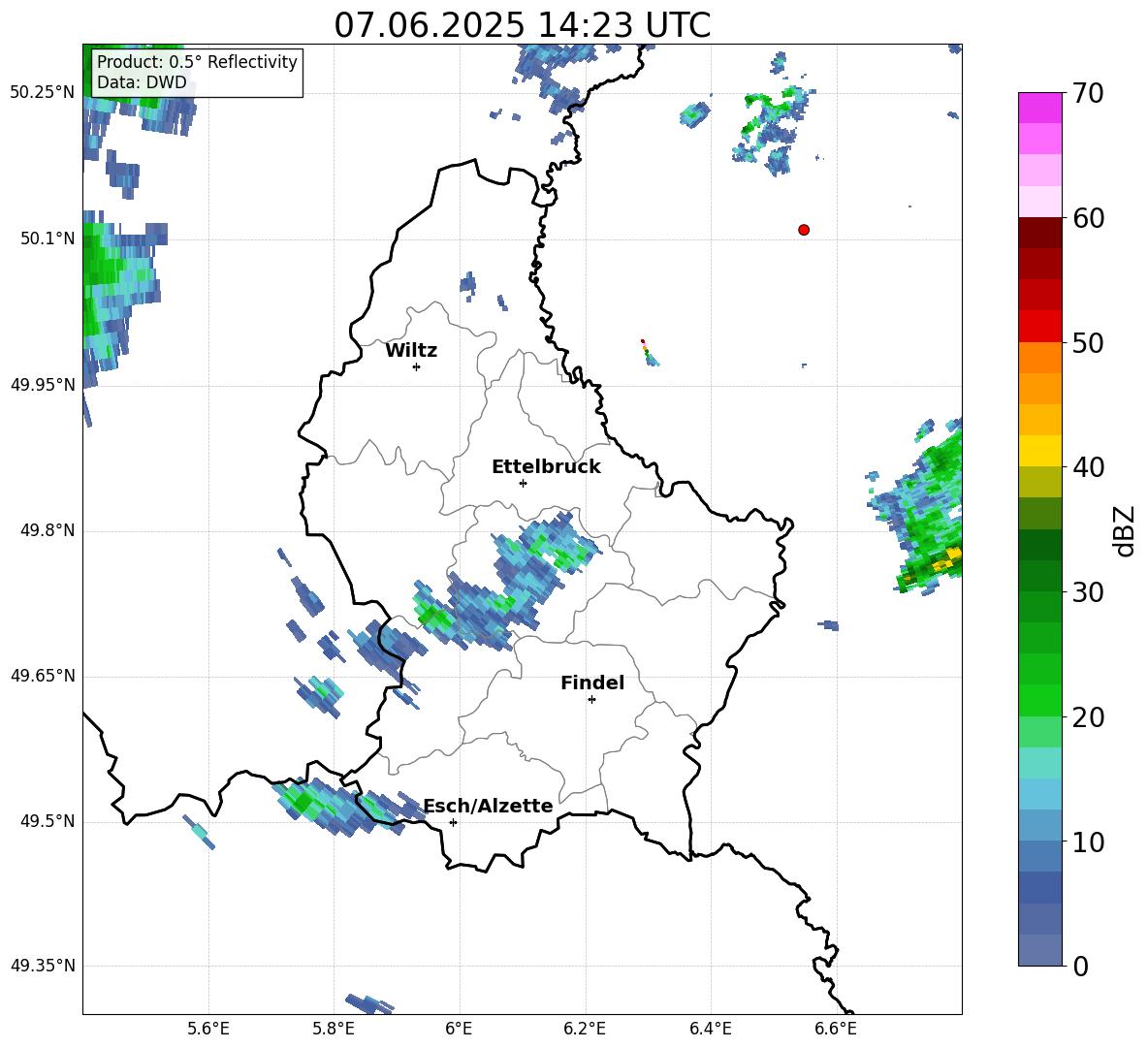Screen dimensions: 1148x1048
Task: Click the colorbar tick label 10
Action: 1088,842
